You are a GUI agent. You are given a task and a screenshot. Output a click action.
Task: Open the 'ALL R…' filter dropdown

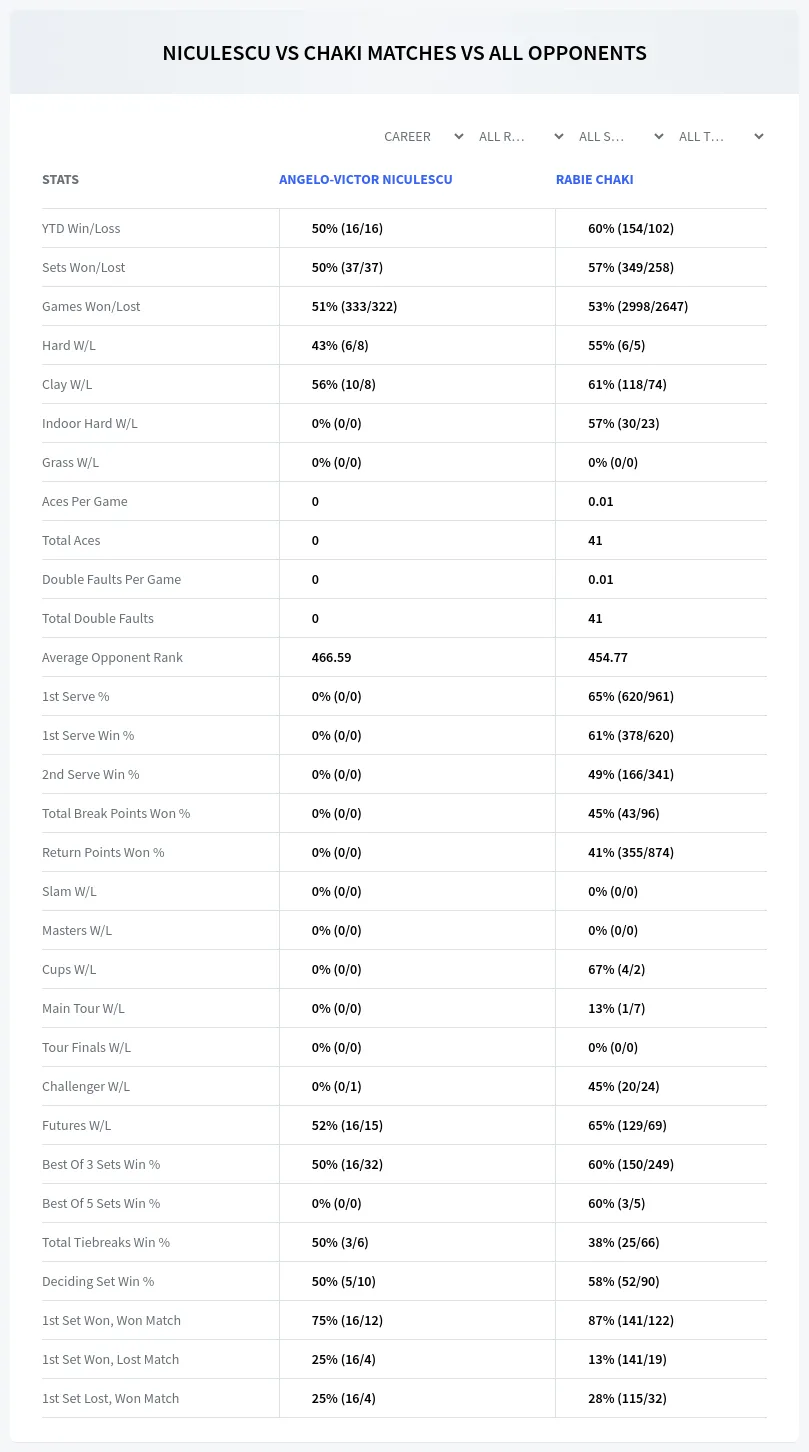pos(519,136)
